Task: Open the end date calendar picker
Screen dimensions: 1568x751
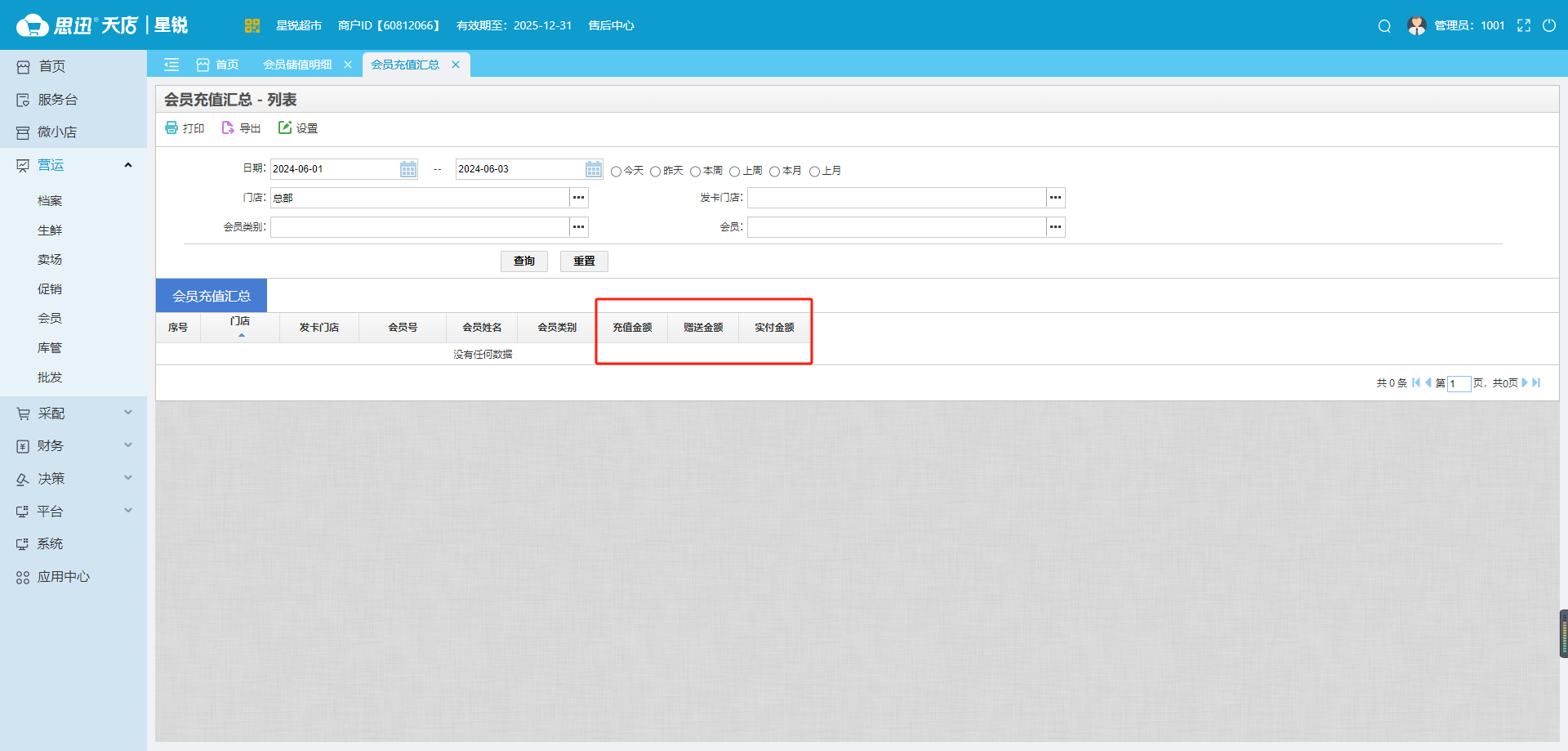Action: (x=594, y=169)
